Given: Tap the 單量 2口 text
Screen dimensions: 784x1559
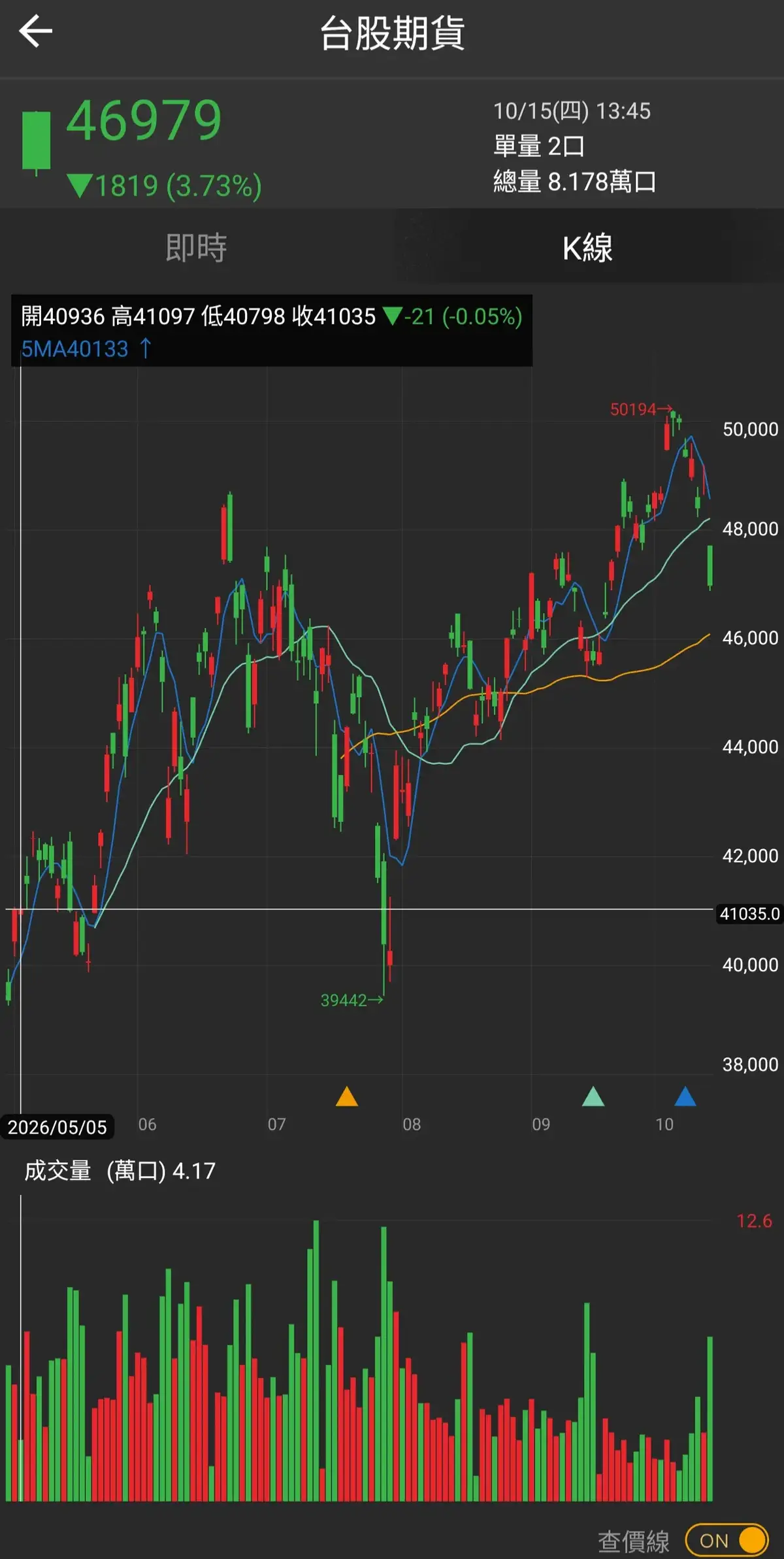Looking at the screenshot, I should click(x=539, y=146).
